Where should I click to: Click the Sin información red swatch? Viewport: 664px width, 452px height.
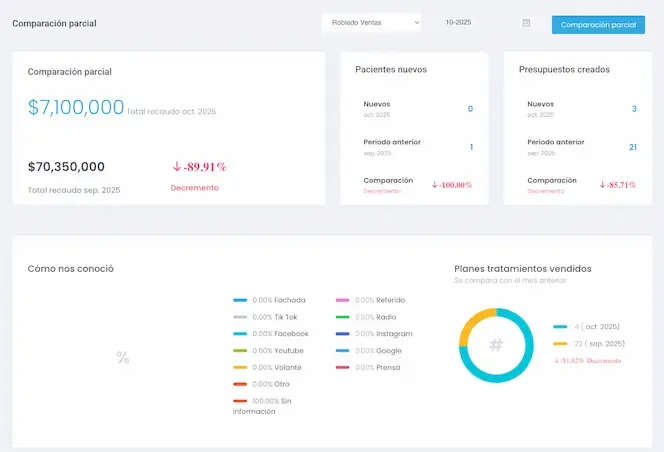coord(240,401)
